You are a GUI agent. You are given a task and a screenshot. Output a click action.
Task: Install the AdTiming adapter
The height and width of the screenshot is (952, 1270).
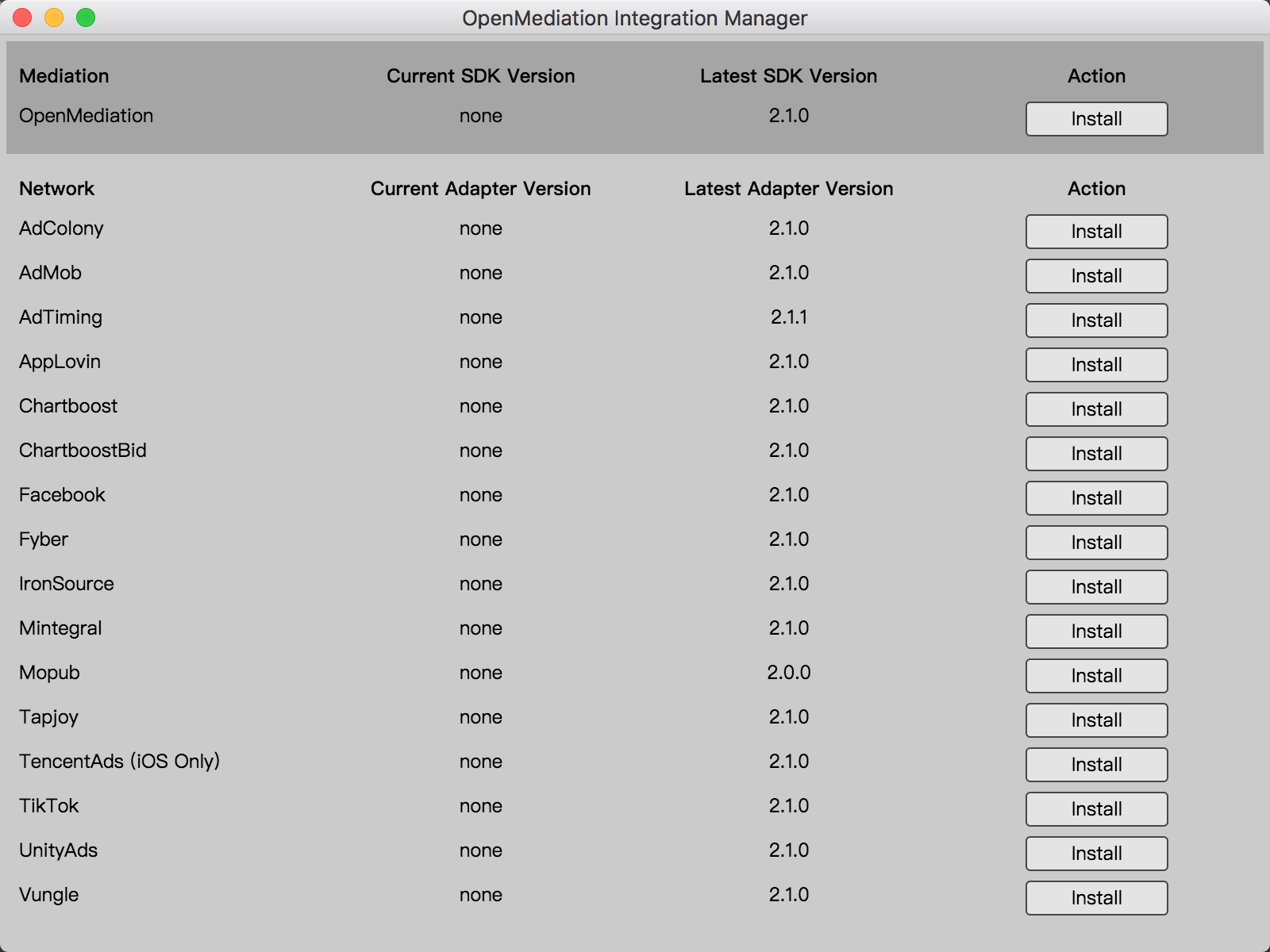[x=1096, y=321]
